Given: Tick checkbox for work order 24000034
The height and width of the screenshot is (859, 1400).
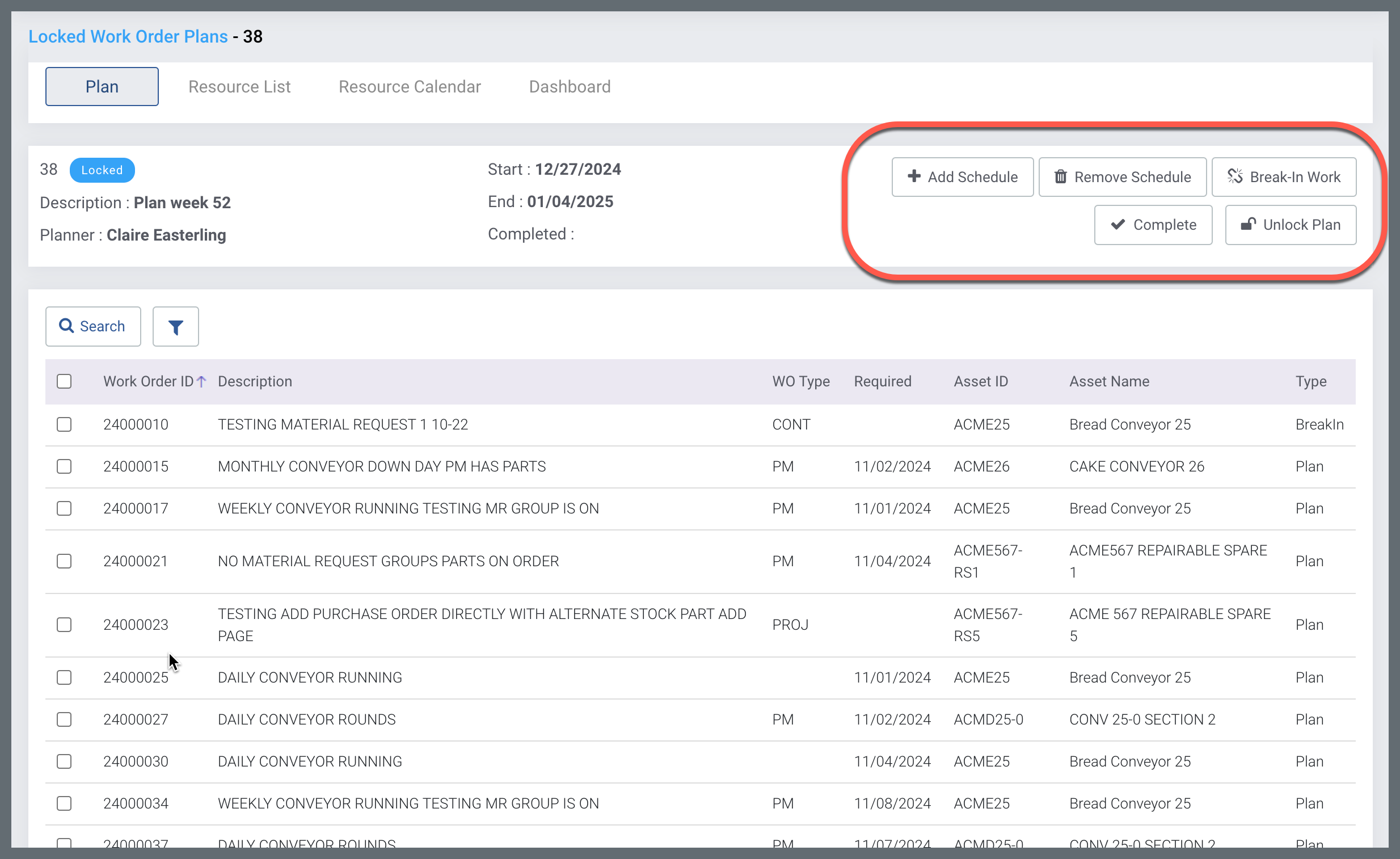Looking at the screenshot, I should click(x=64, y=804).
